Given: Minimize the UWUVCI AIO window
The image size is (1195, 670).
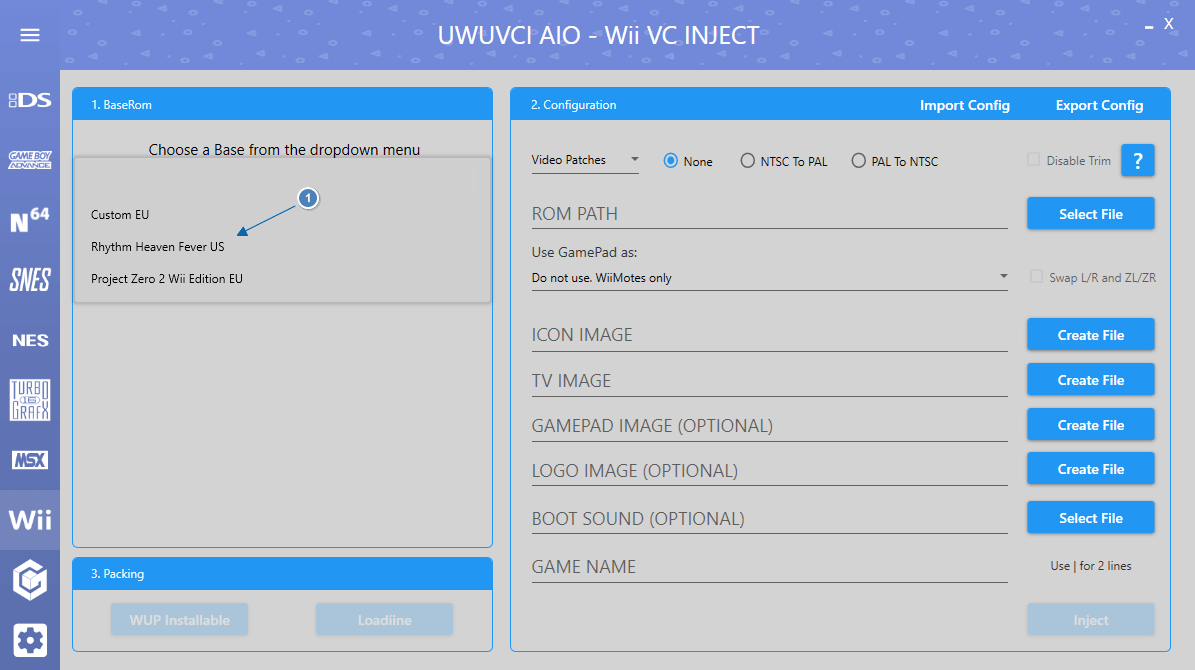Looking at the screenshot, I should click(x=1149, y=27).
